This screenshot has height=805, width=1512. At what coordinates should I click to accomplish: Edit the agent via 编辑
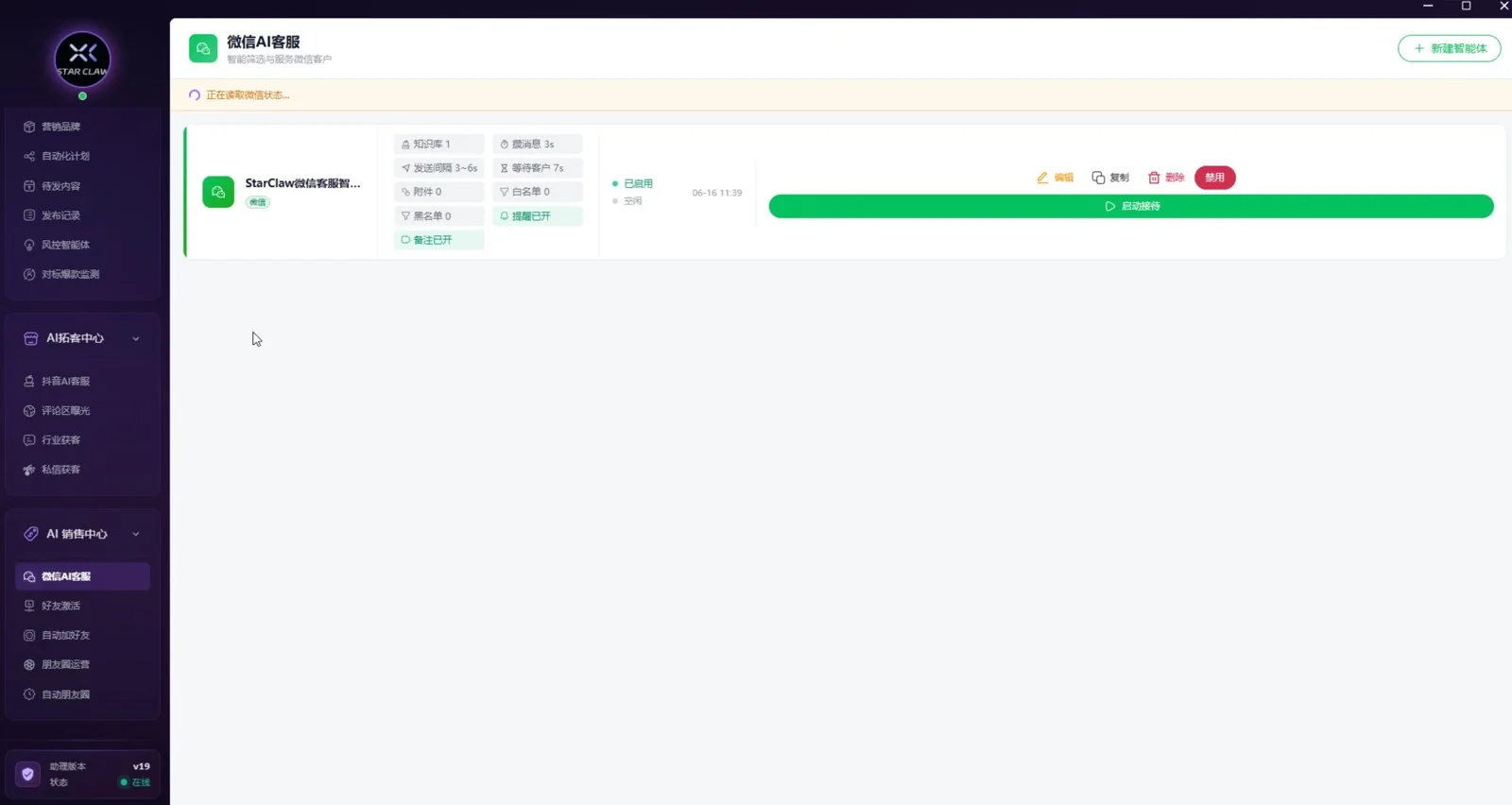click(x=1055, y=178)
